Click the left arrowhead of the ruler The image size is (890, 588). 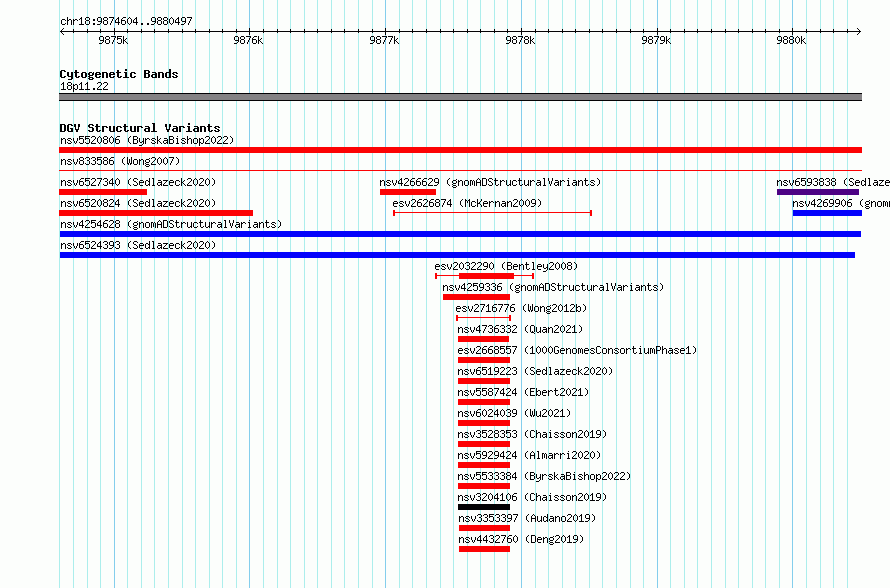pos(62,31)
